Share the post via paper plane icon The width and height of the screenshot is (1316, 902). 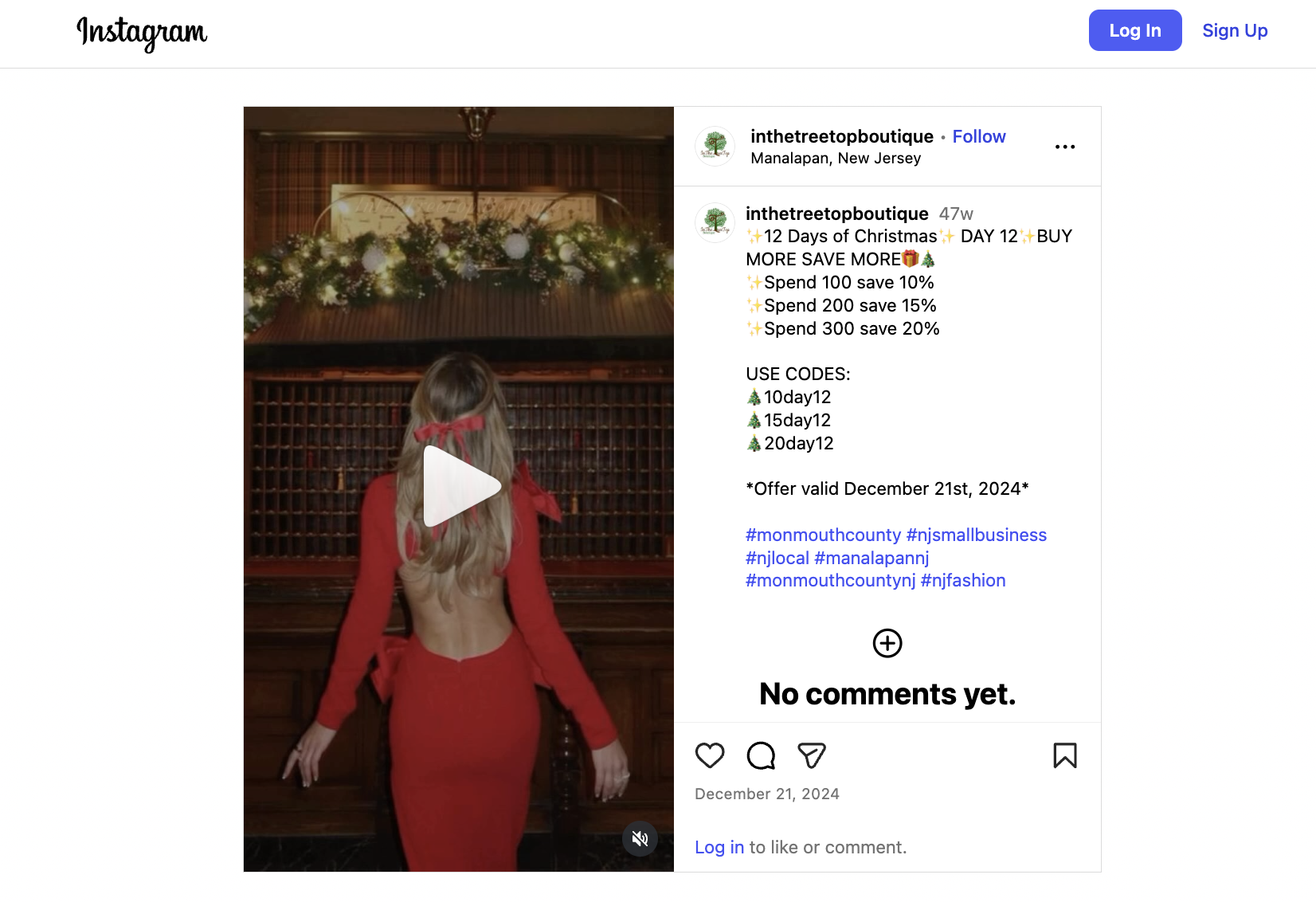pos(812,755)
